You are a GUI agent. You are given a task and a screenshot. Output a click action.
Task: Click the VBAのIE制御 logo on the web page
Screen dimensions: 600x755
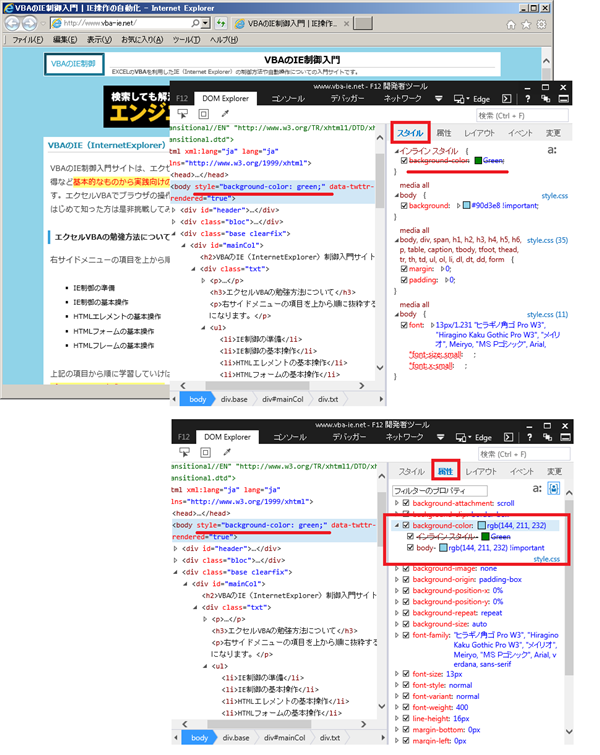click(74, 64)
